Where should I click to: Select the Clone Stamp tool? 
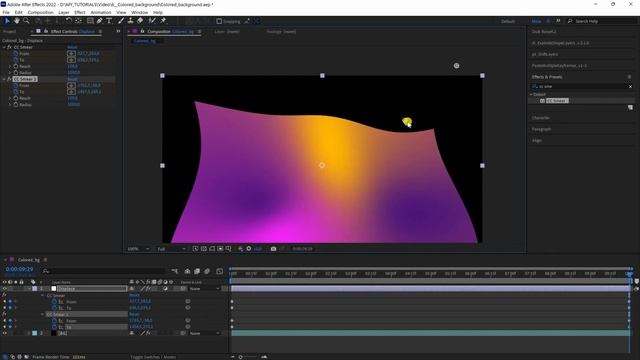pyautogui.click(x=131, y=21)
